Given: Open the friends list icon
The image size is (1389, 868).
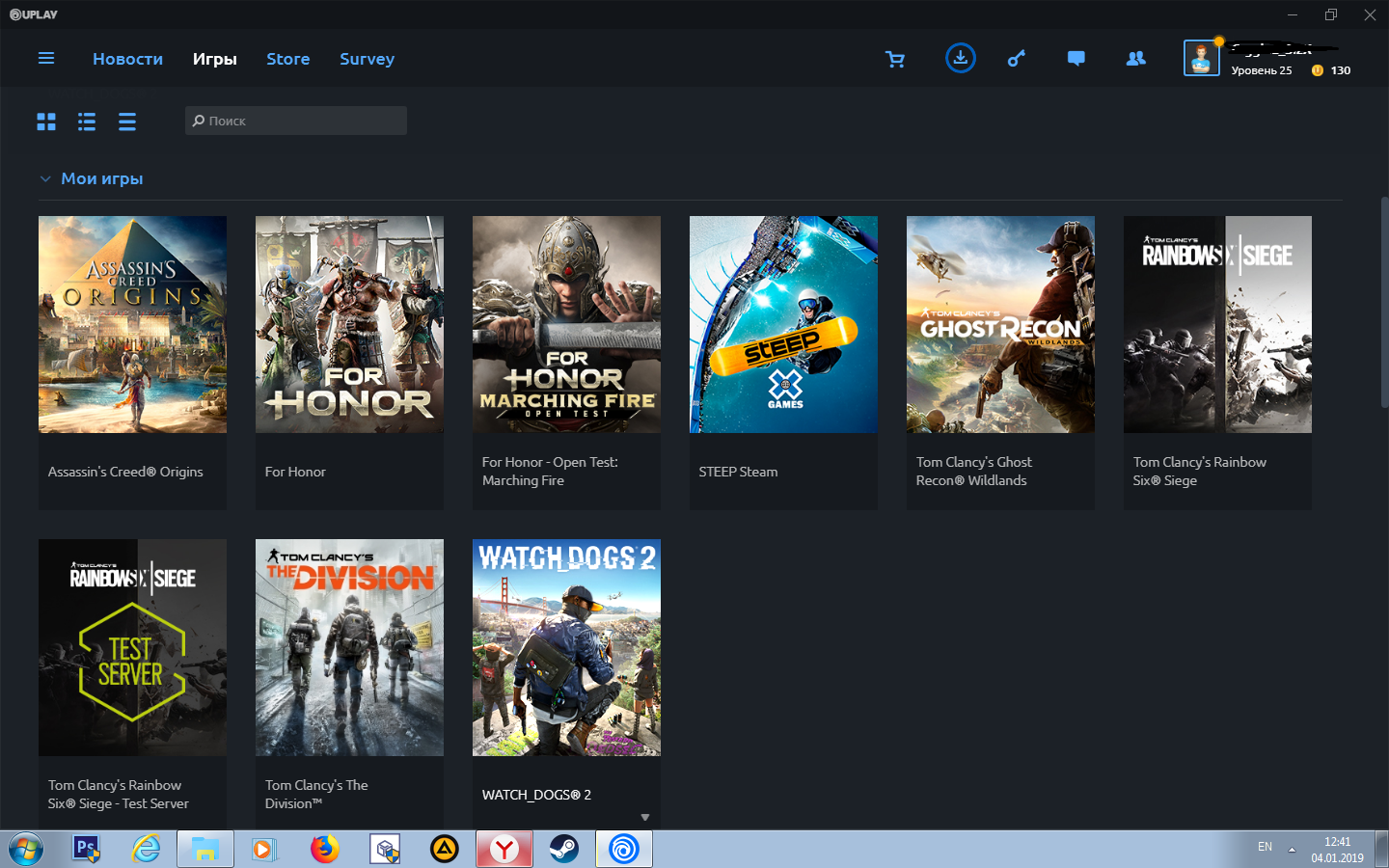Looking at the screenshot, I should (1136, 59).
